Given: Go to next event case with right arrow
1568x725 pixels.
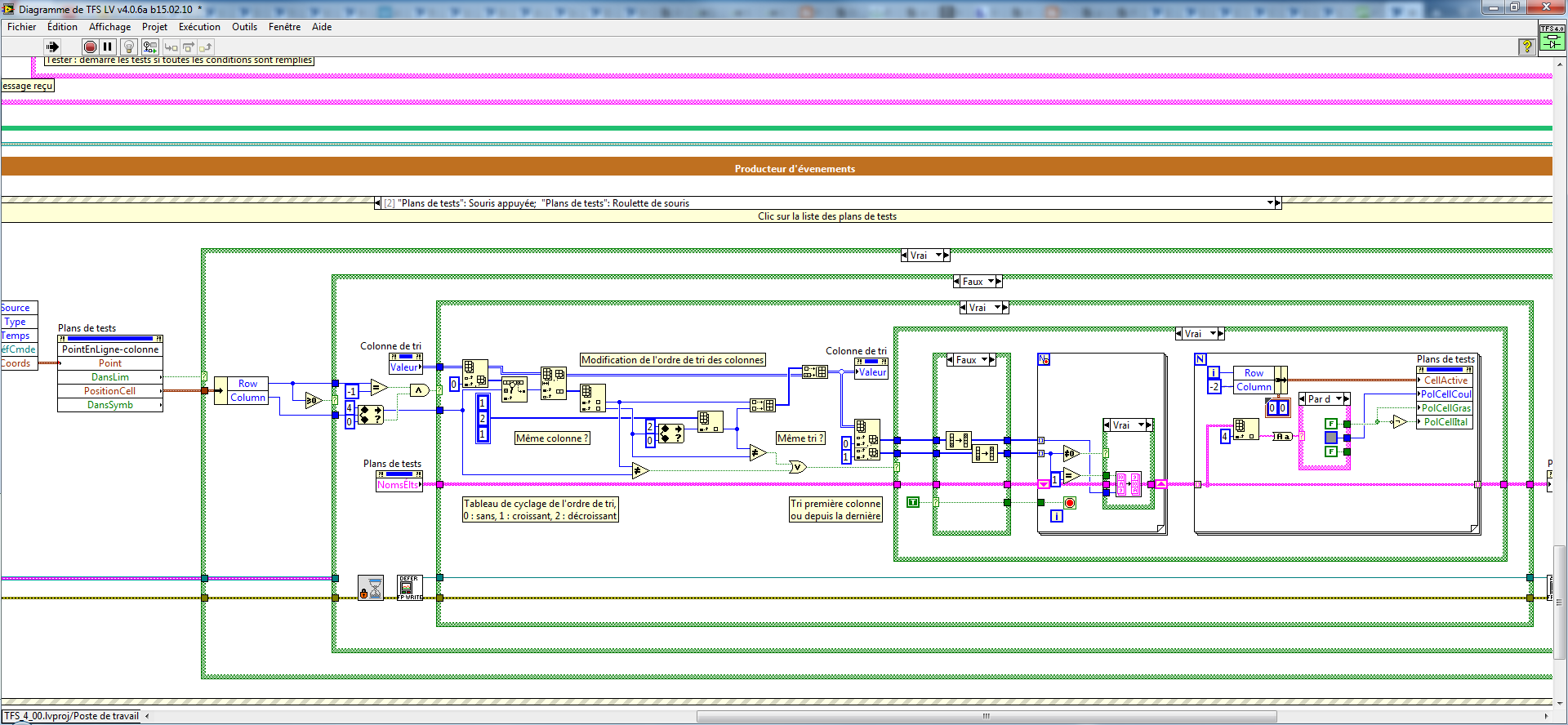Looking at the screenshot, I should (1278, 202).
